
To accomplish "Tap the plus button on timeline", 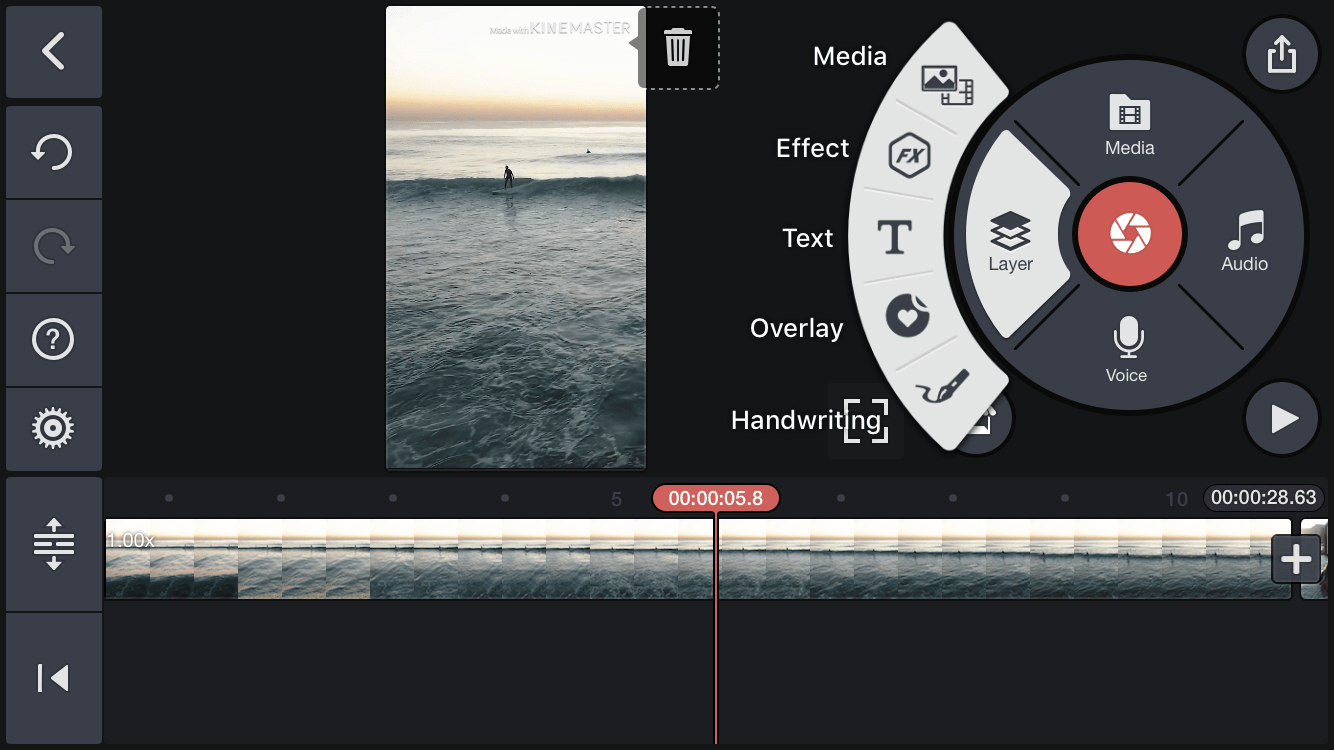I will (x=1296, y=559).
